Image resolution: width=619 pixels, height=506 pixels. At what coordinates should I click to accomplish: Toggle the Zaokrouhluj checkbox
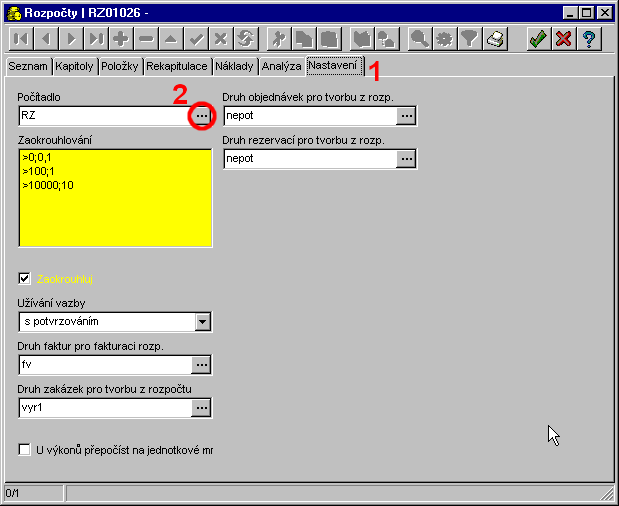coord(25,278)
